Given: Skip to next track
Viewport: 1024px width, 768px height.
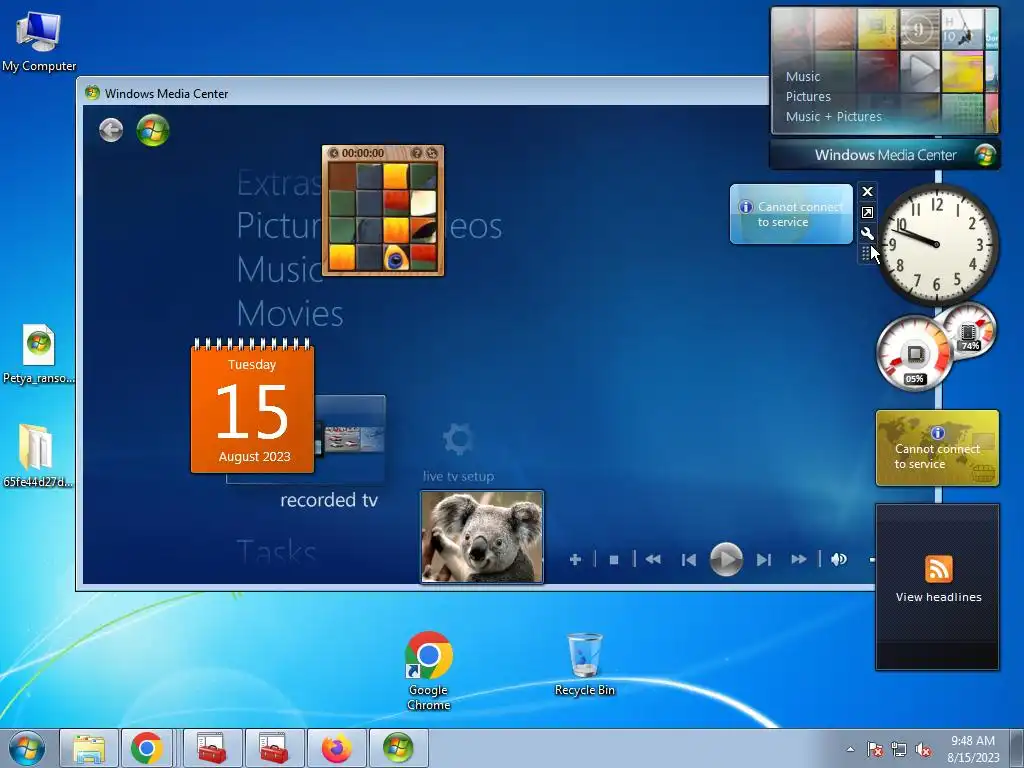Looking at the screenshot, I should [x=763, y=560].
